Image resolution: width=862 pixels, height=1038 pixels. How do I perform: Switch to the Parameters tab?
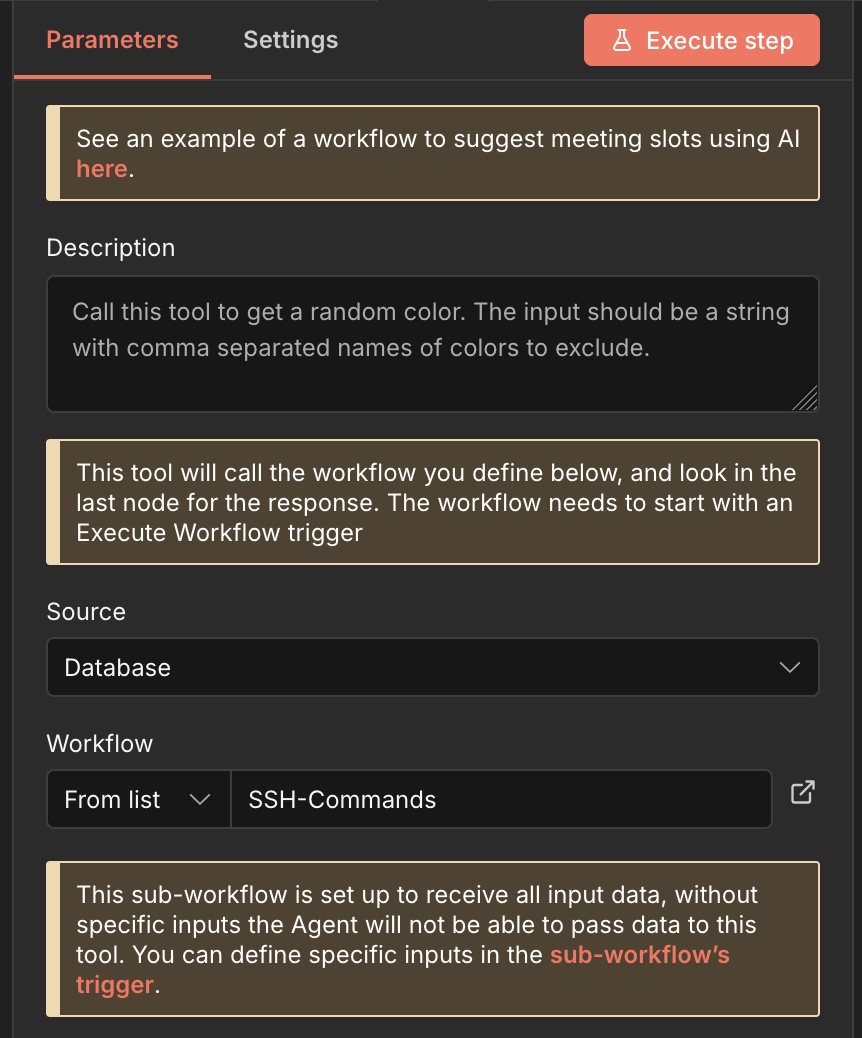click(x=112, y=41)
